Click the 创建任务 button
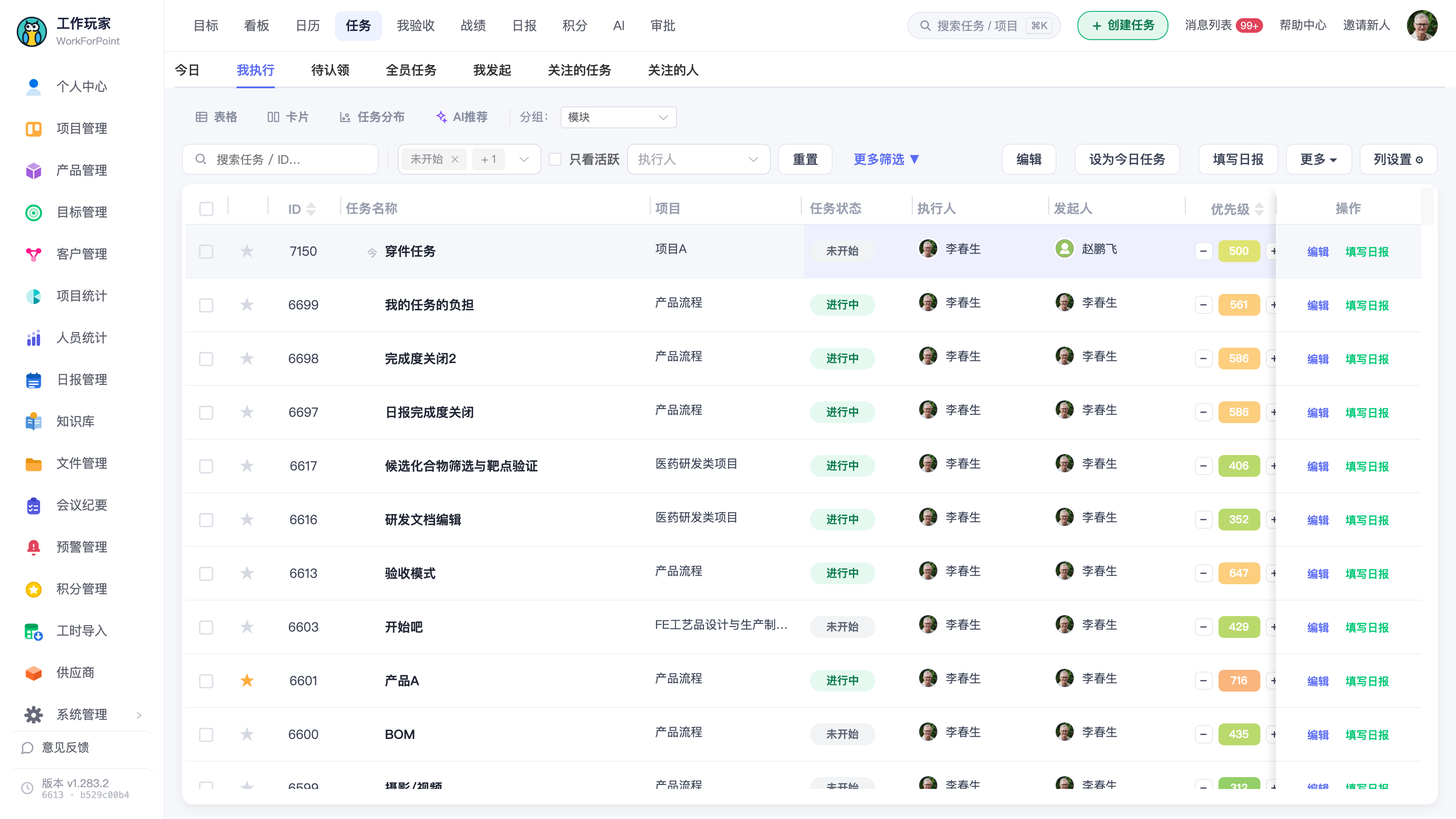 pyautogui.click(x=1122, y=25)
